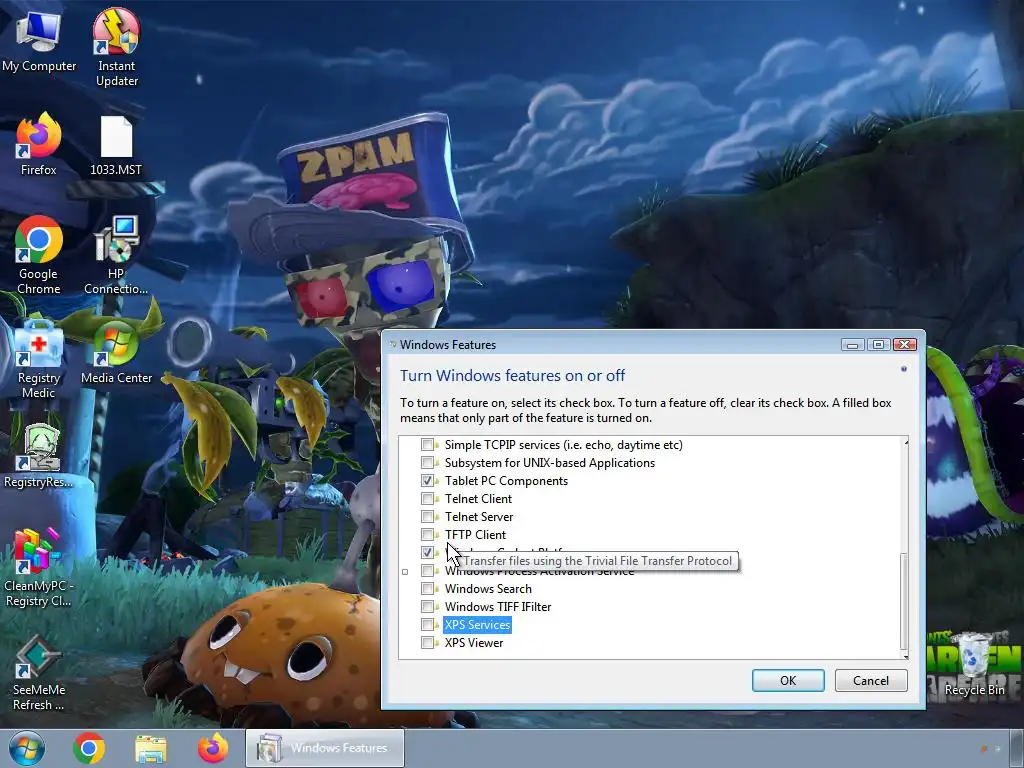Click the feature list scrollbar down arrow

click(x=905, y=654)
